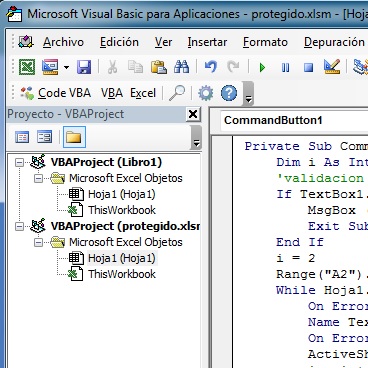
Task: Click the Copy icon
Action: pos(135,67)
